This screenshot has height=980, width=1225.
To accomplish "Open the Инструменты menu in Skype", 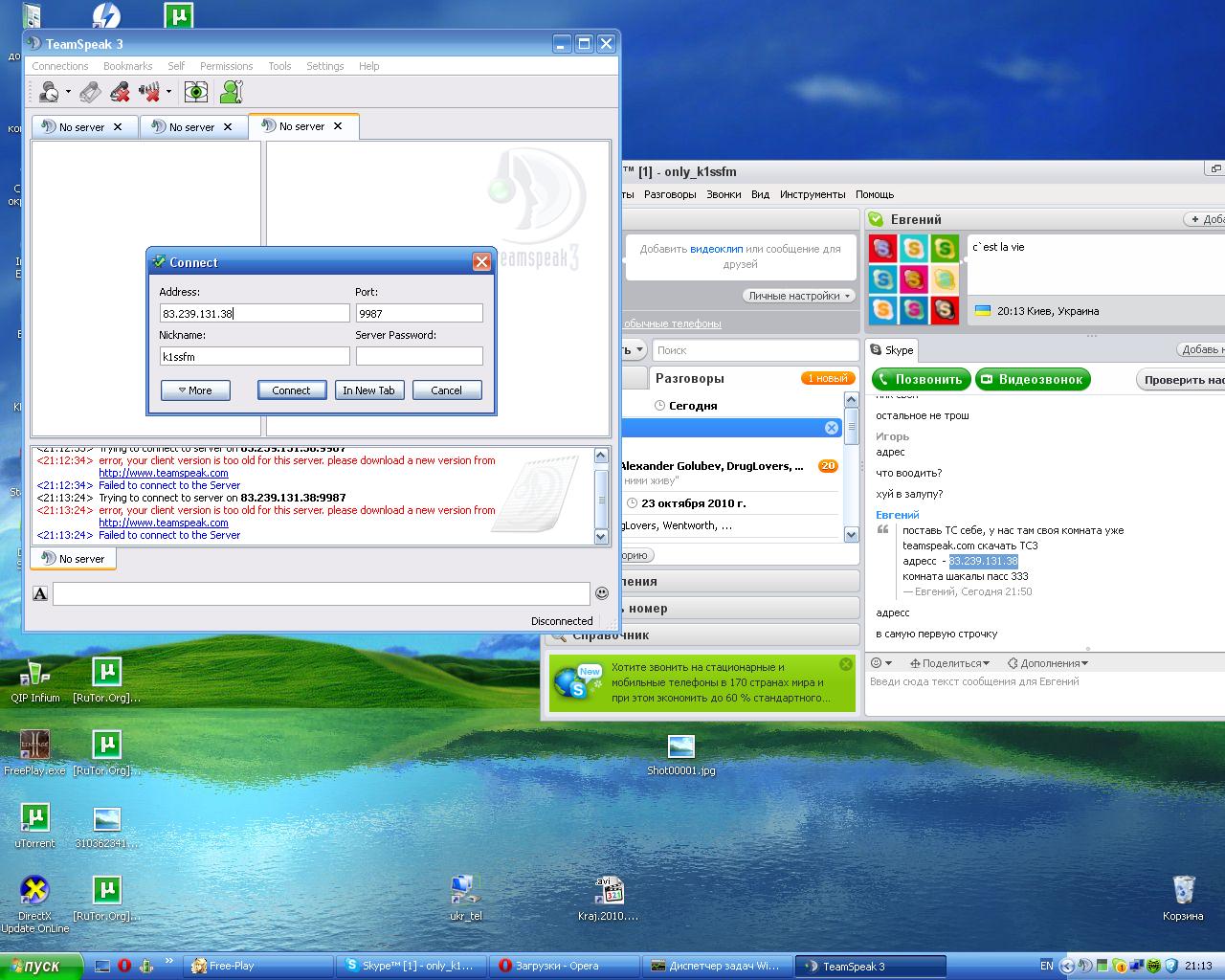I will pyautogui.click(x=812, y=194).
